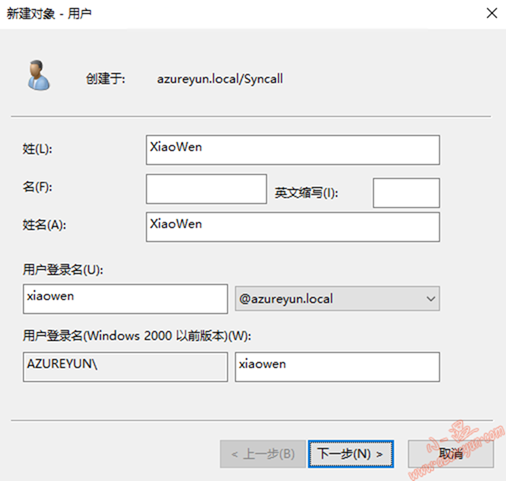The height and width of the screenshot is (481, 506).
Task: Click the 新建对象 - 用户 title text
Action: point(49,14)
